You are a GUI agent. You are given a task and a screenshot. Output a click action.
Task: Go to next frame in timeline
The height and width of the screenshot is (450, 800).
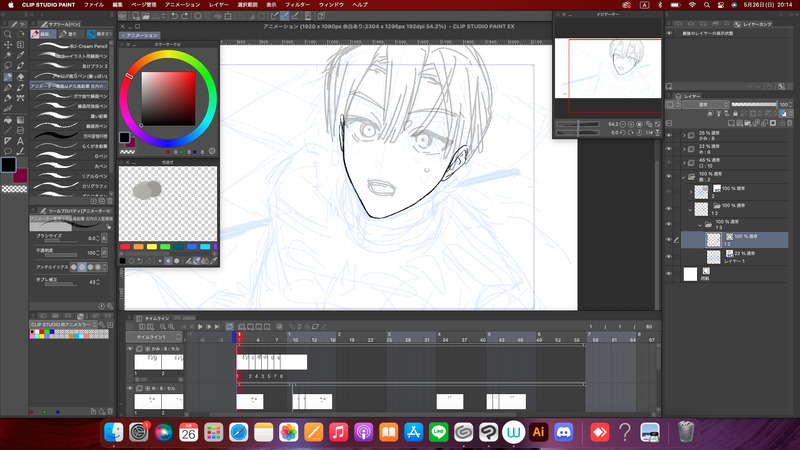[x=209, y=327]
